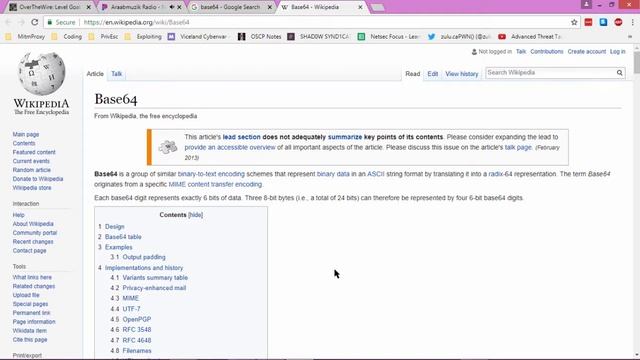This screenshot has width=640, height=360.
Task: Open the Create account link
Action: 587,51
